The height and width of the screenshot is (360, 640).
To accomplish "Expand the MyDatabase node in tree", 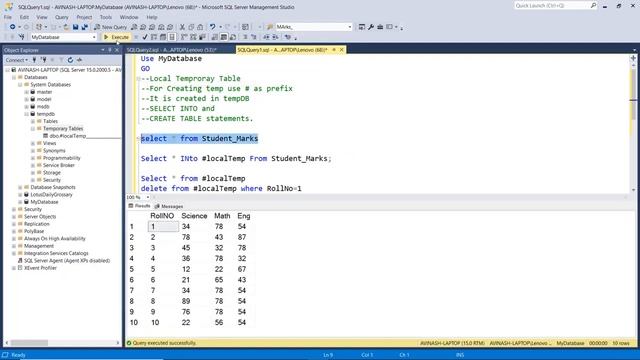I will 20,202.
